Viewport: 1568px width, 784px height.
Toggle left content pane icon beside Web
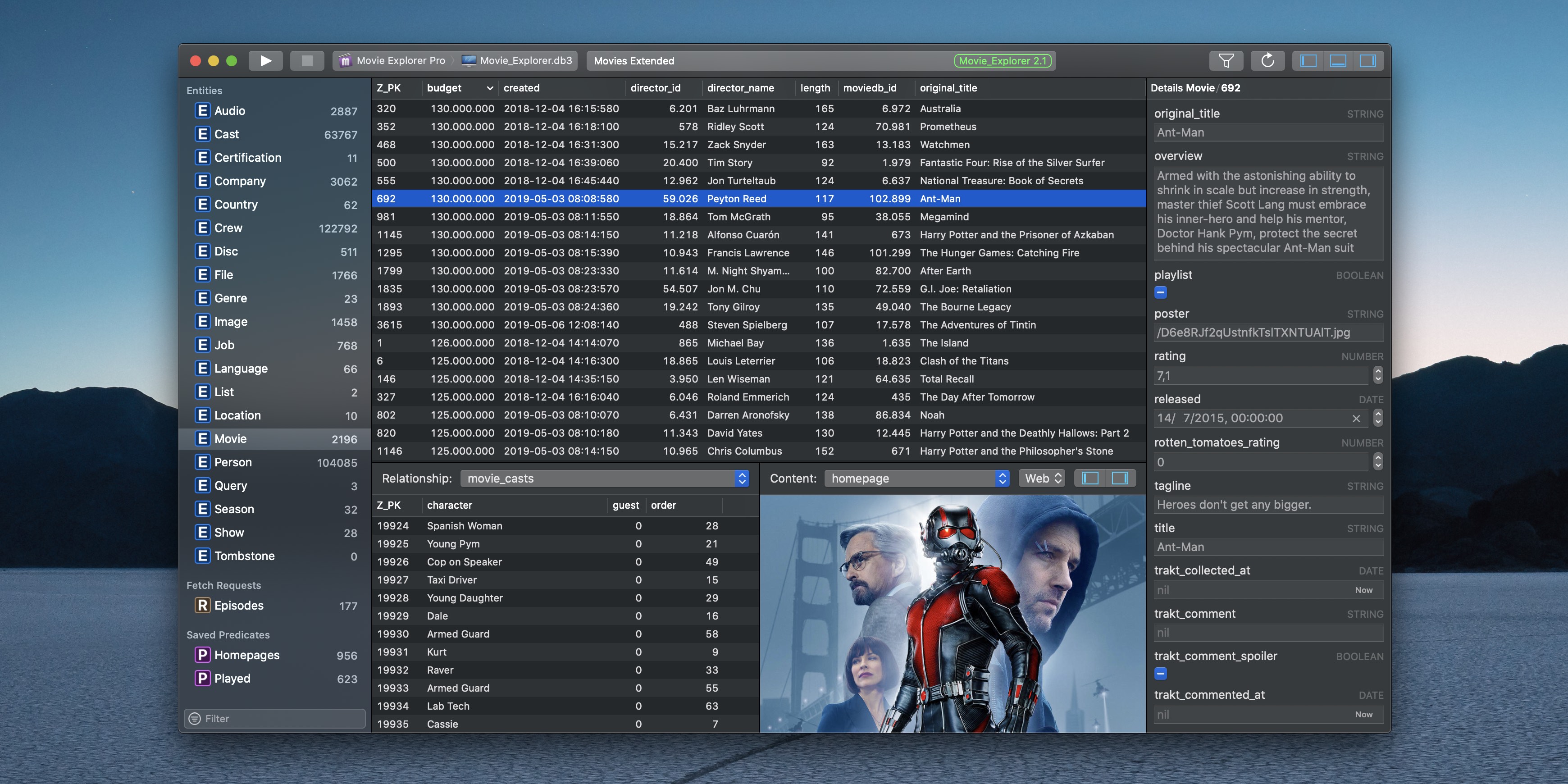tap(1090, 479)
